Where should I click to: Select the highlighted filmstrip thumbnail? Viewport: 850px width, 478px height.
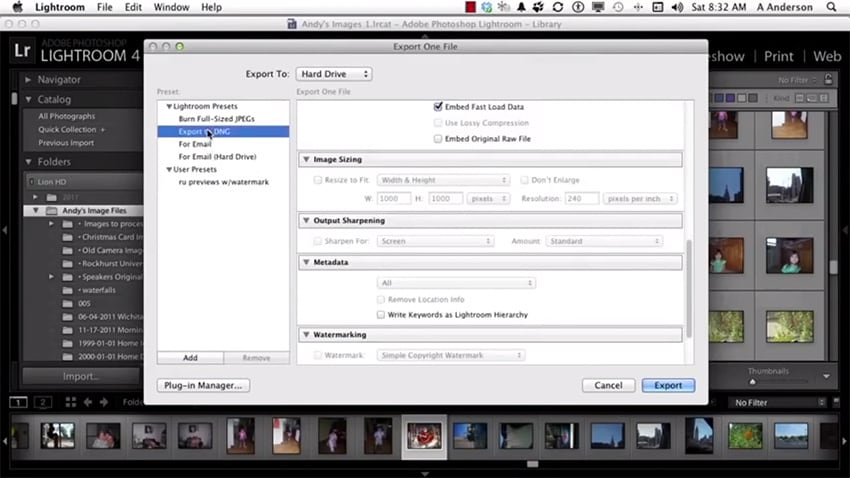pyautogui.click(x=424, y=436)
